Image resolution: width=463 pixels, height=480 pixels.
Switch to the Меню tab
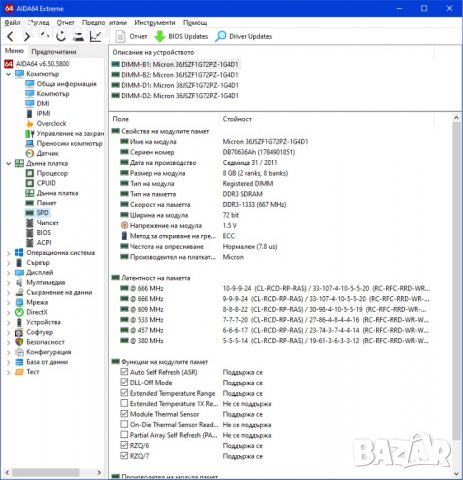pos(14,51)
